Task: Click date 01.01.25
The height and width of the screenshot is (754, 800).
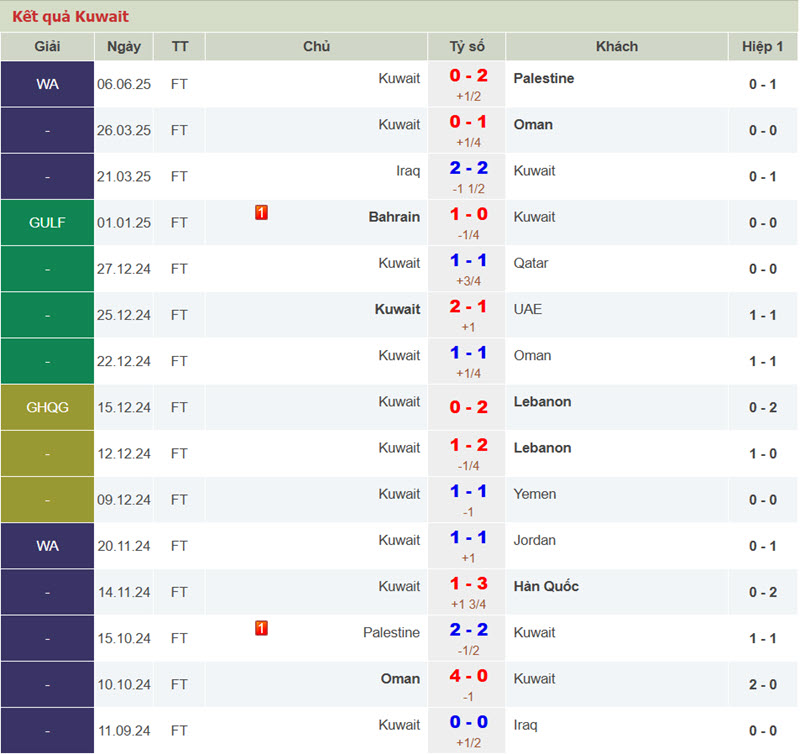Action: 124,223
